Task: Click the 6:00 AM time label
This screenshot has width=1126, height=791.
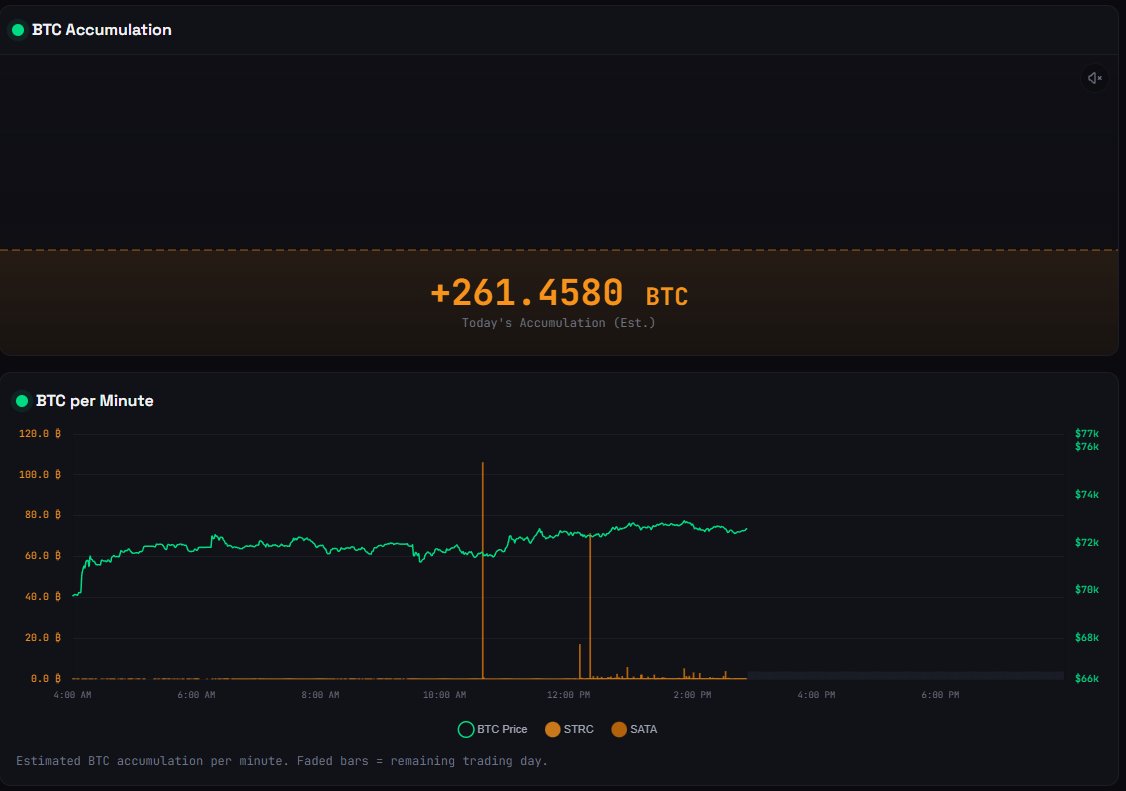Action: pos(196,695)
